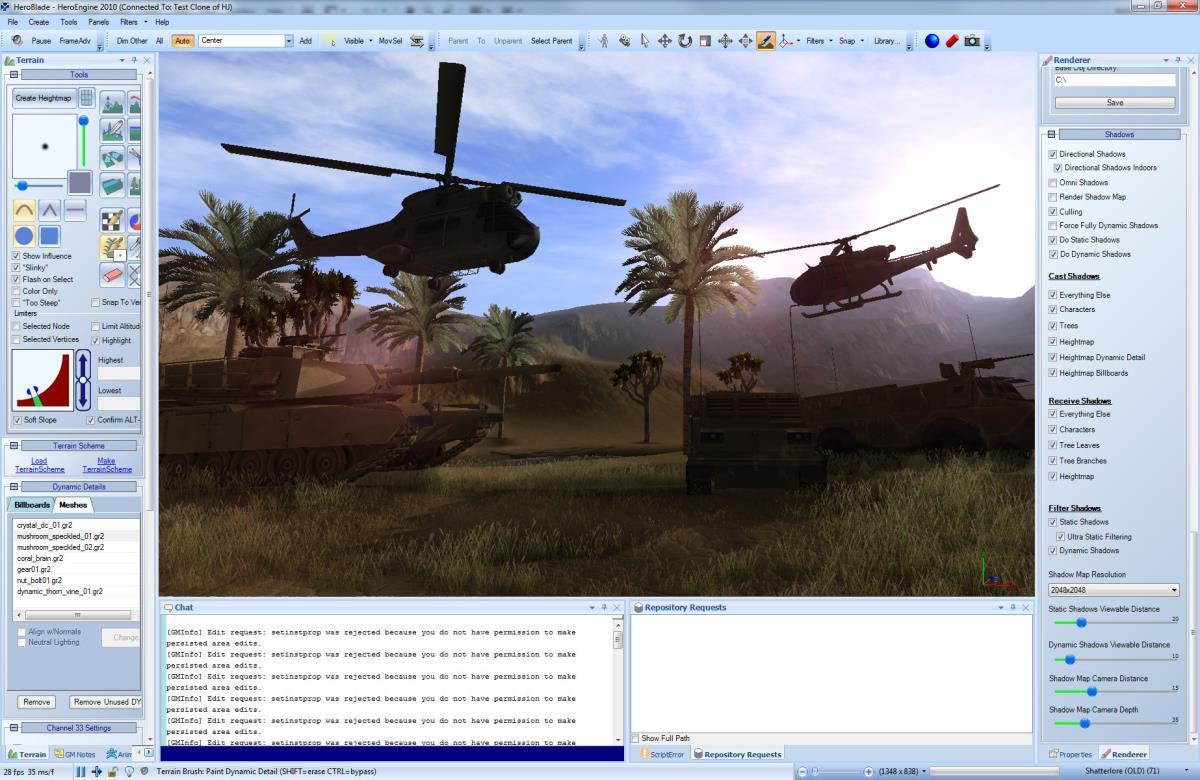This screenshot has height=780, width=1200.
Task: Collapse the Dynamic Details section
Action: coord(14,487)
